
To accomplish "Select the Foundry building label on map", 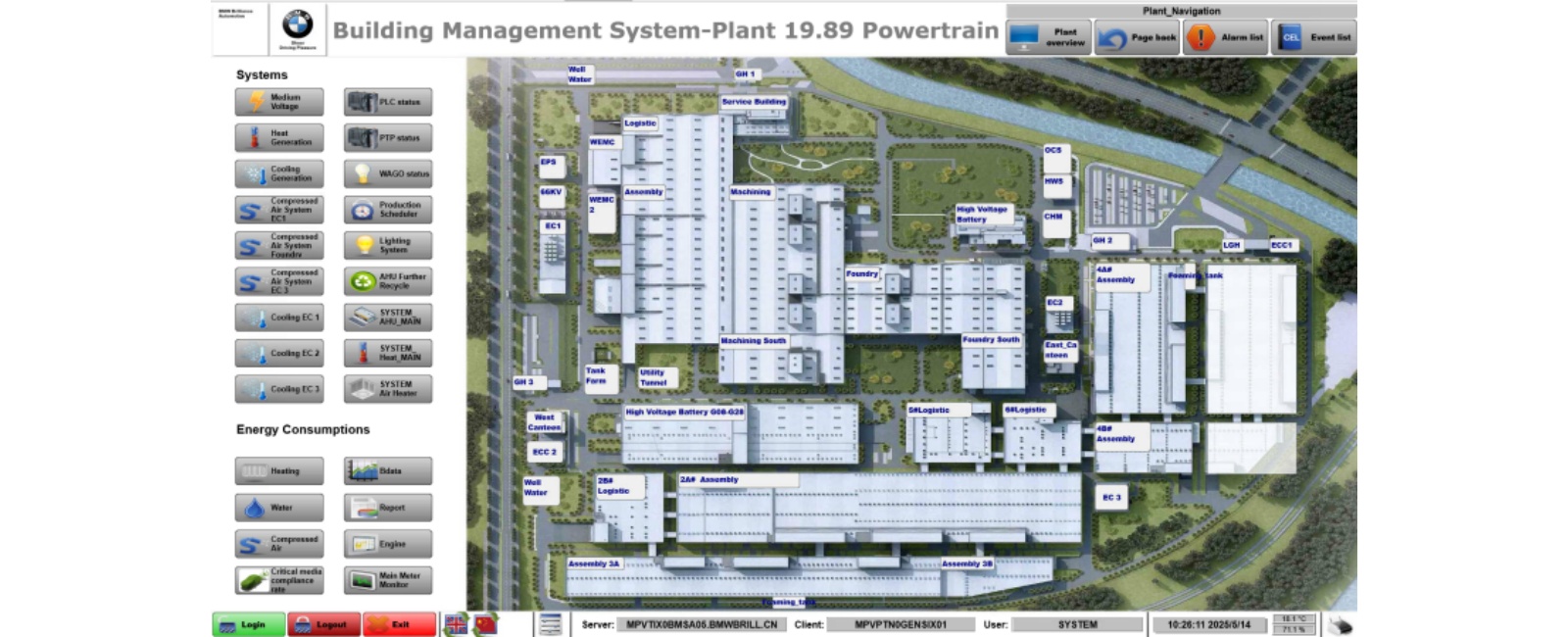I will click(x=862, y=274).
